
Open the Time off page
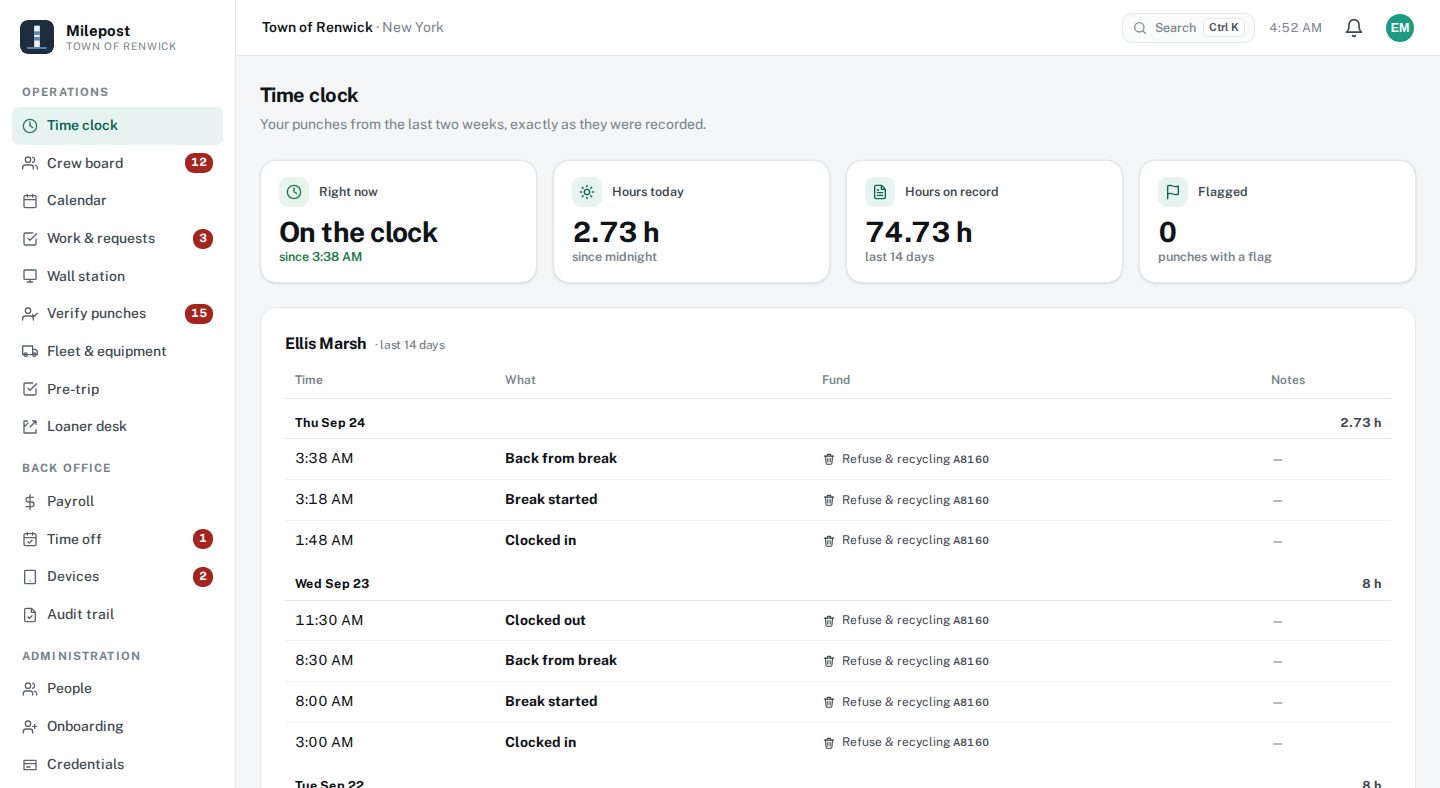click(117, 539)
